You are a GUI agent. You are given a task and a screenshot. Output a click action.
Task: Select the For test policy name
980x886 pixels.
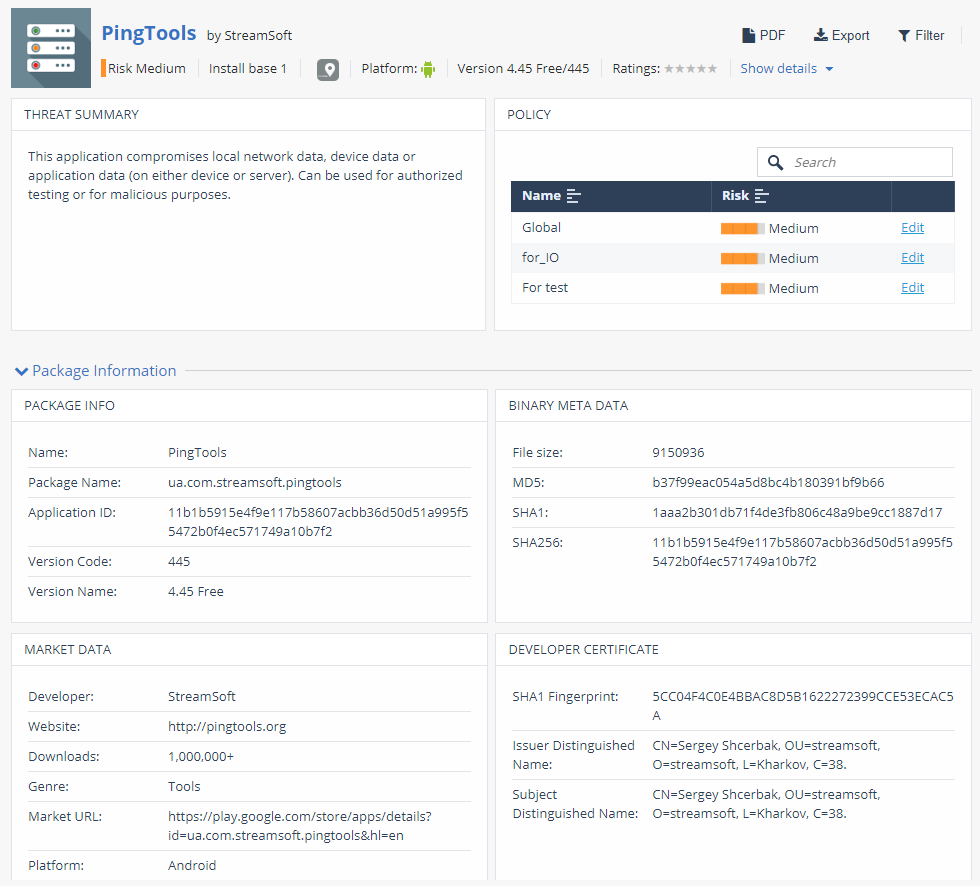tap(545, 288)
